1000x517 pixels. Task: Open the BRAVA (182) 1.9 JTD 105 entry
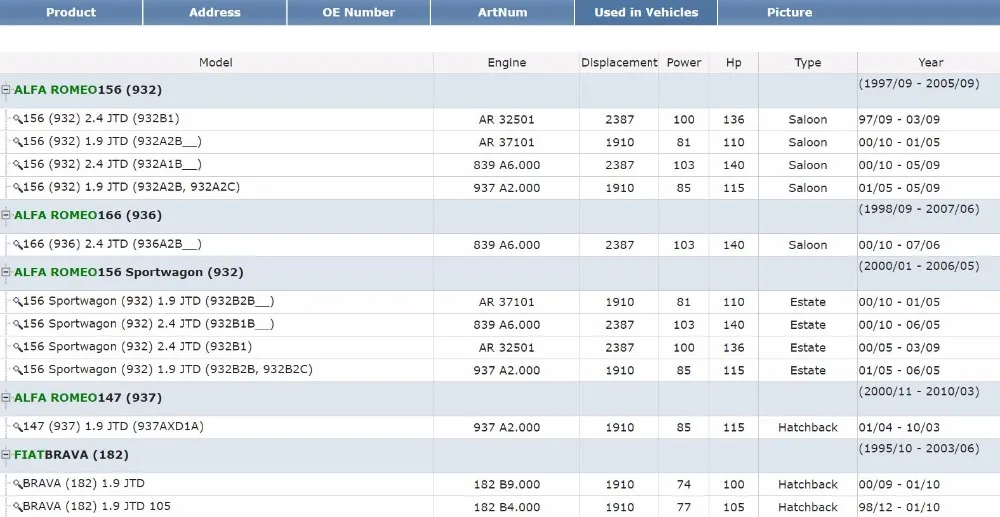tap(97, 506)
